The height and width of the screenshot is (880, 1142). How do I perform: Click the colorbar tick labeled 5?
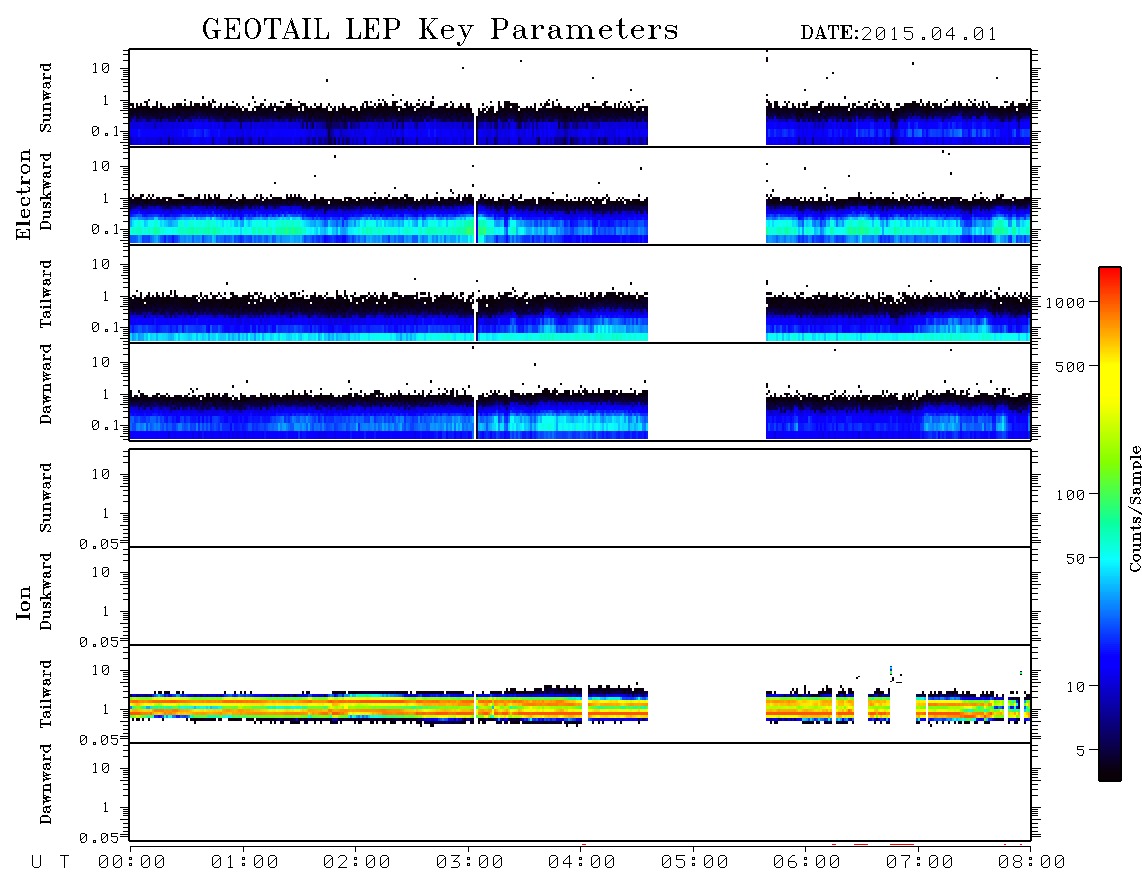click(x=1081, y=751)
